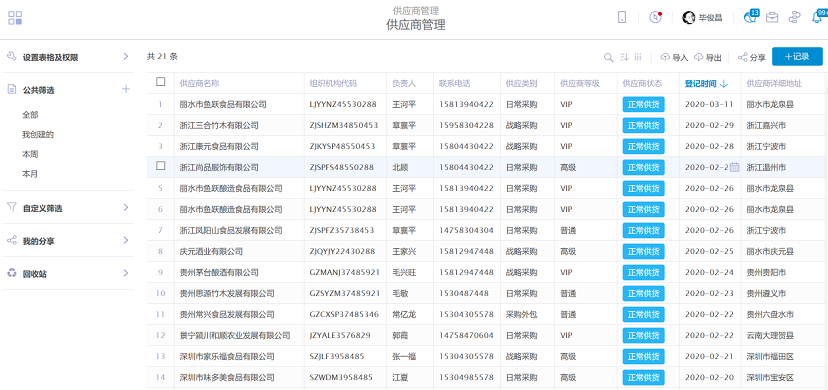Click the recycle icon beside 回收站
This screenshot has width=828, height=390.
12,273
